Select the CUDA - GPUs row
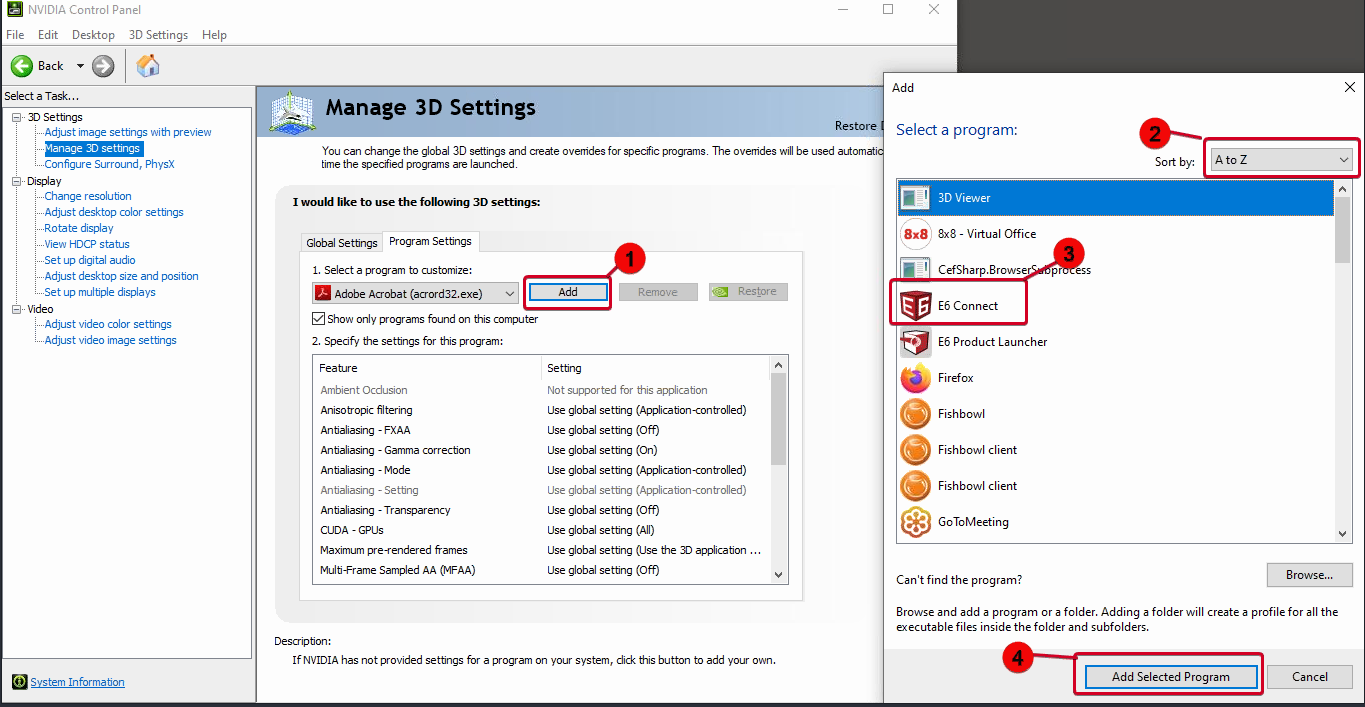 coord(541,530)
